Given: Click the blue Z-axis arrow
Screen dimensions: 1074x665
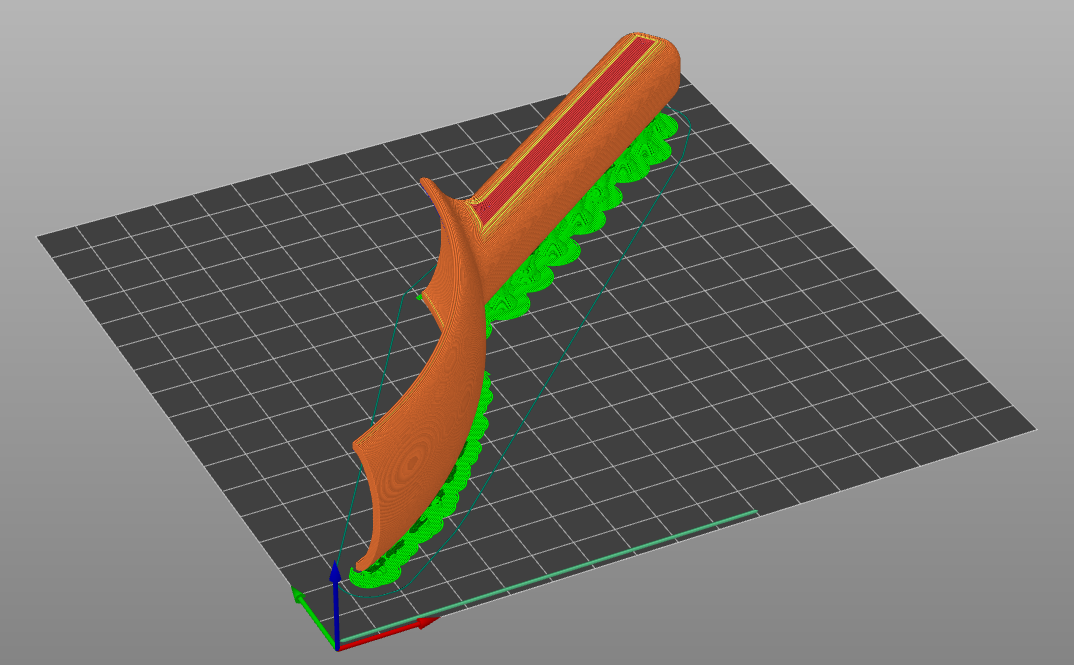Looking at the screenshot, I should click(336, 603).
